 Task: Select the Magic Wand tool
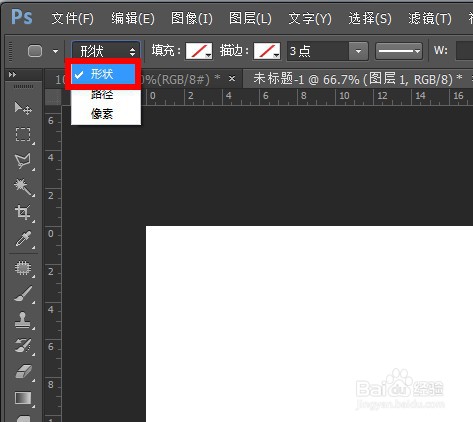click(x=23, y=187)
